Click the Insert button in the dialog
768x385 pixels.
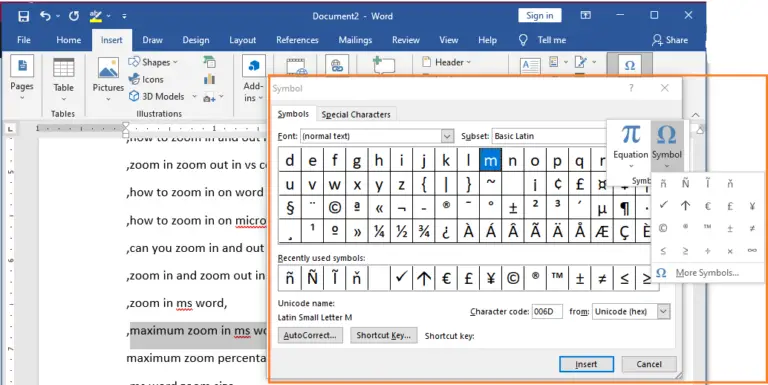click(586, 364)
